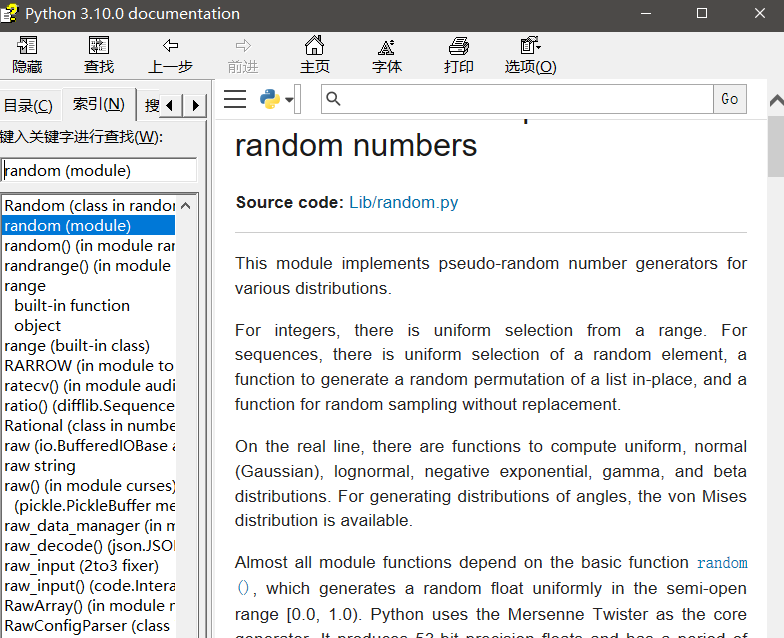Select 'RawArray() (in module r' entry
784x638 pixels.
pyautogui.click(x=90, y=606)
